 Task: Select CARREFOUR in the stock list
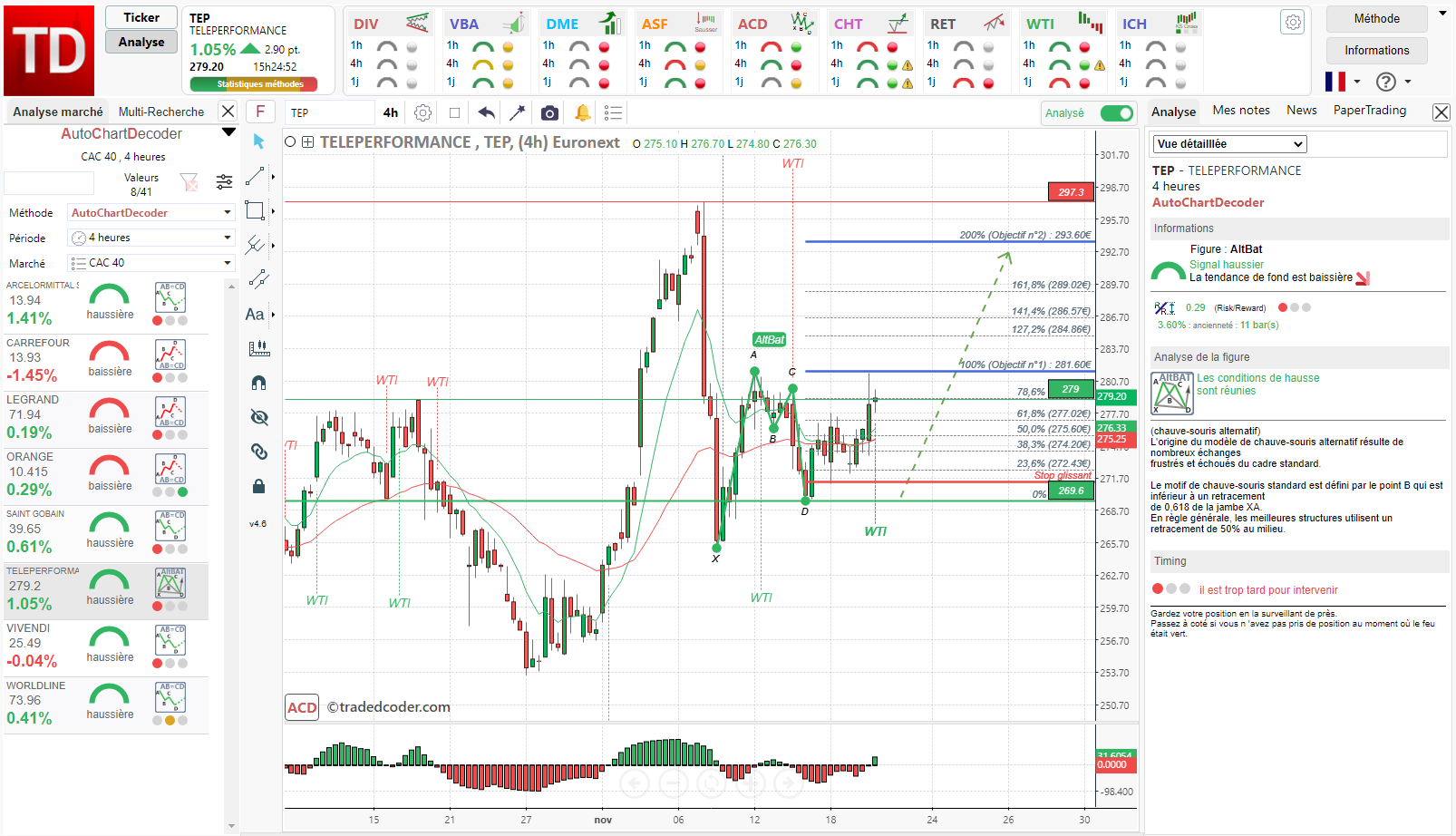point(106,363)
